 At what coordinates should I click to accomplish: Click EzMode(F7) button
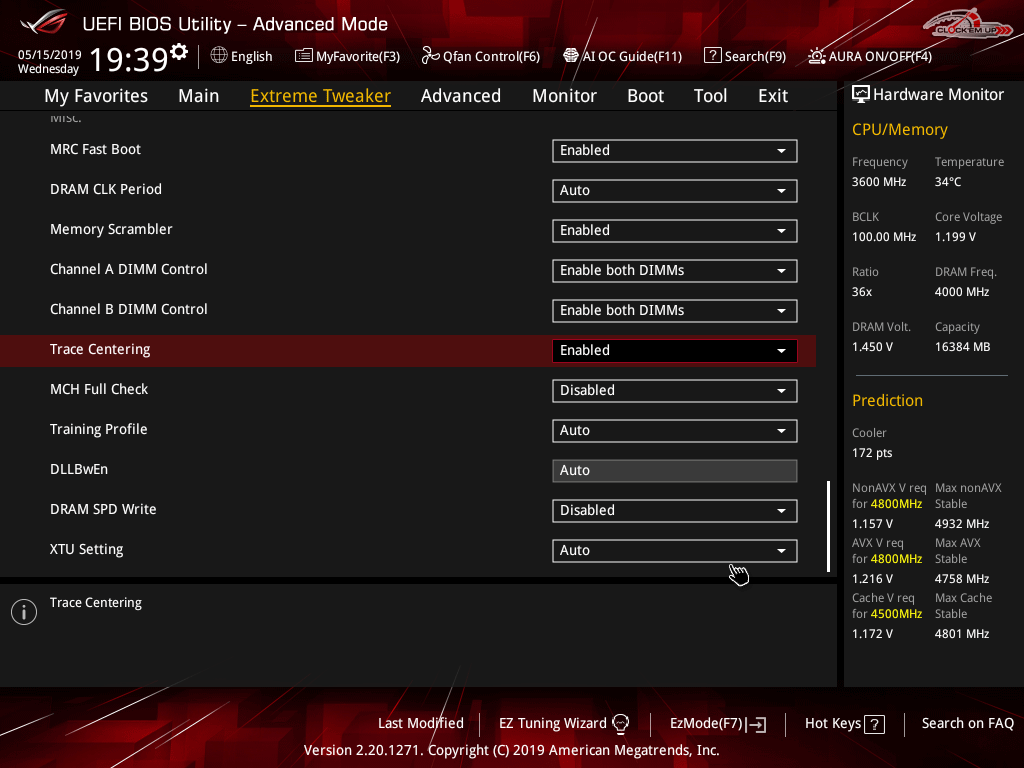point(717,724)
